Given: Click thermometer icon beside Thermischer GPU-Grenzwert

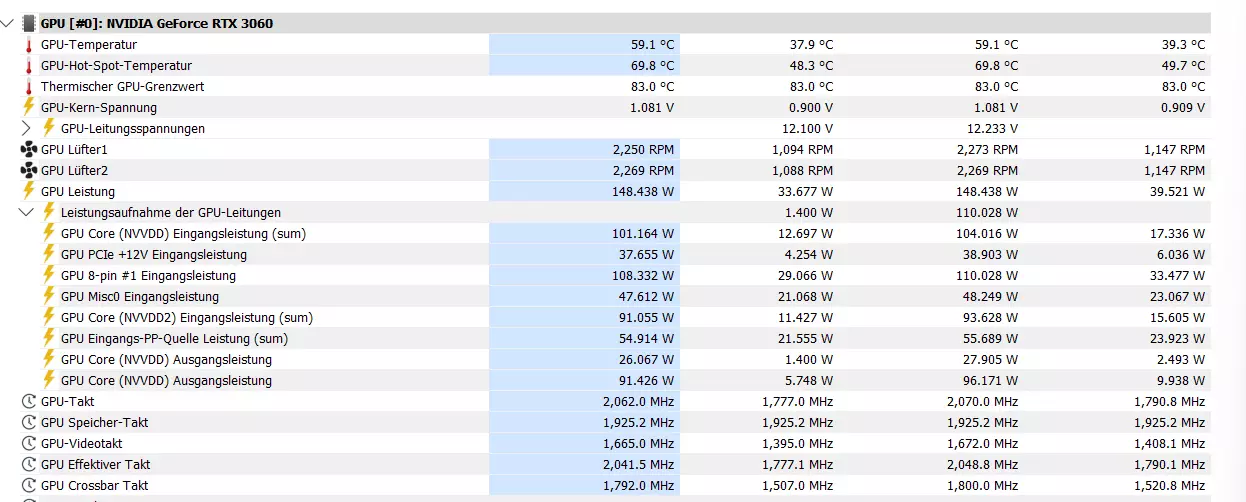Looking at the screenshot, I should point(29,87).
